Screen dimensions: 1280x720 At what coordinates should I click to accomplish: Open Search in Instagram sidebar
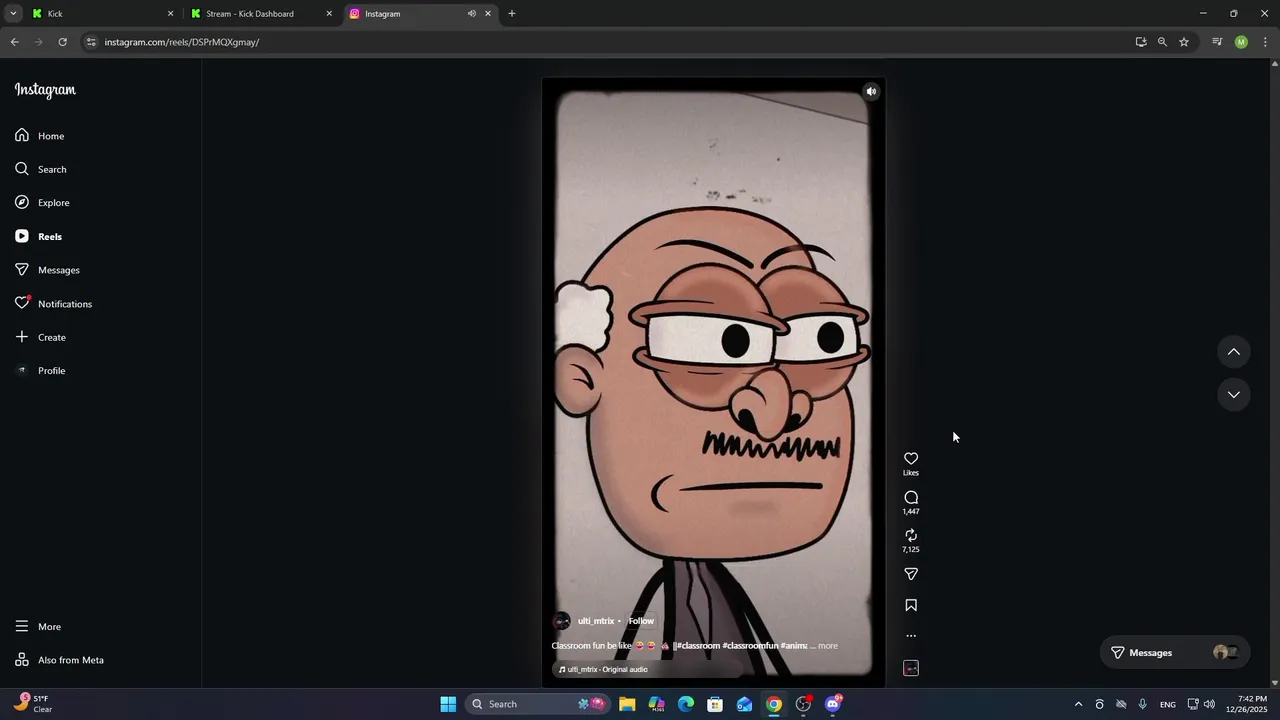coord(41,169)
